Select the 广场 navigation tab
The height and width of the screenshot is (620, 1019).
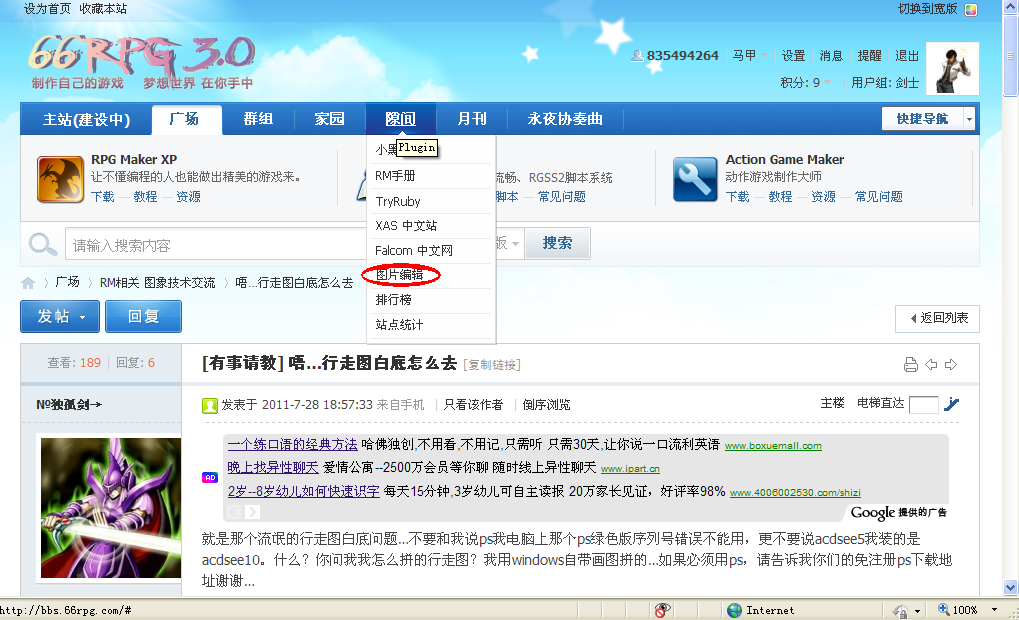(x=186, y=119)
